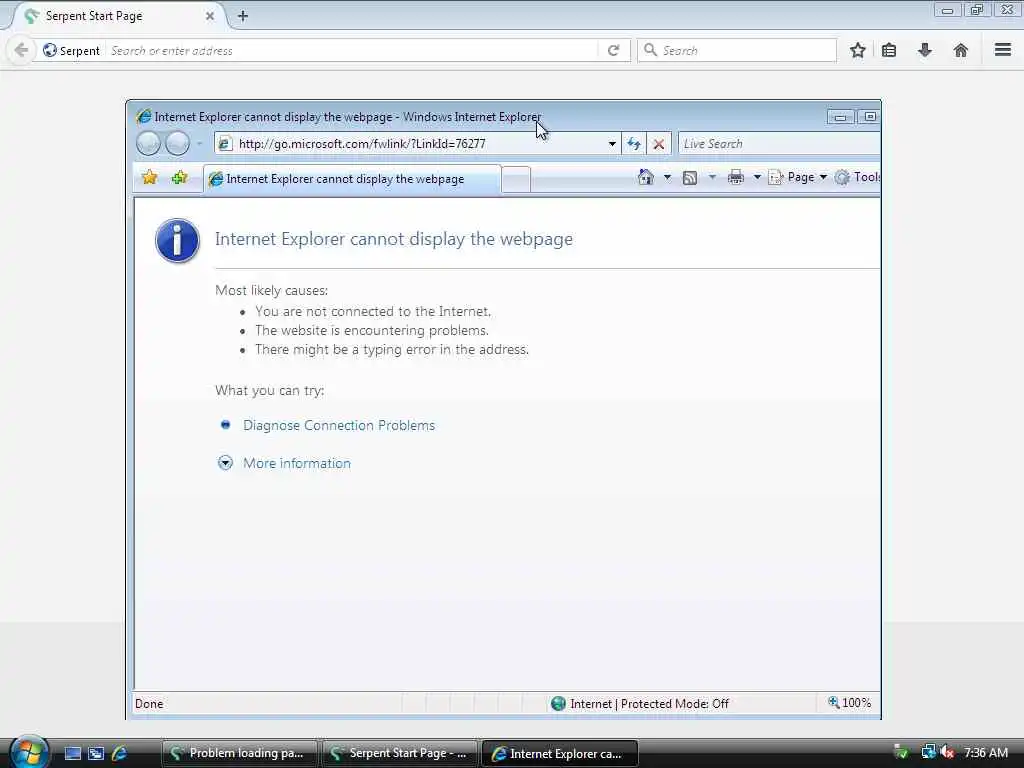Click the red X stop button in Internet Explorer
Viewport: 1024px width, 768px height.
pyautogui.click(x=658, y=144)
